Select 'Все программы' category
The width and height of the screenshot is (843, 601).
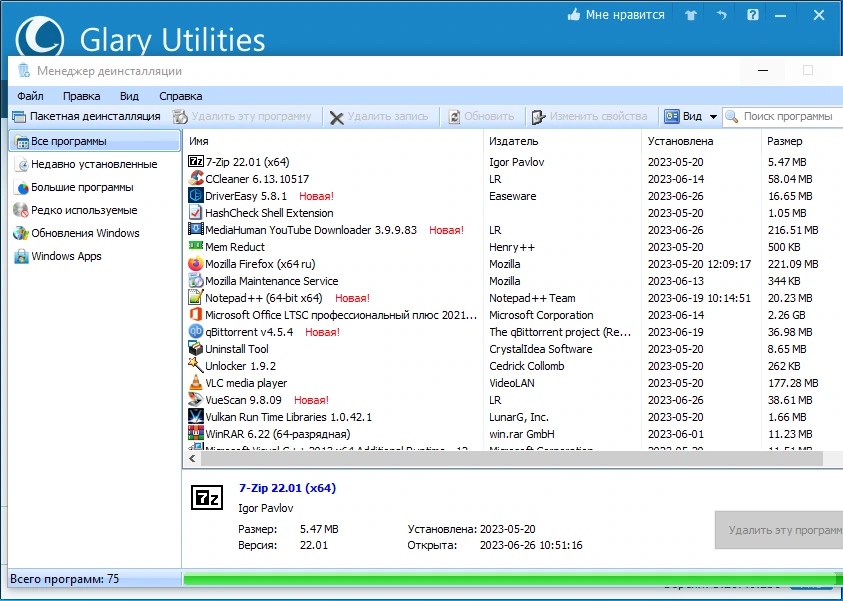[x=95, y=141]
